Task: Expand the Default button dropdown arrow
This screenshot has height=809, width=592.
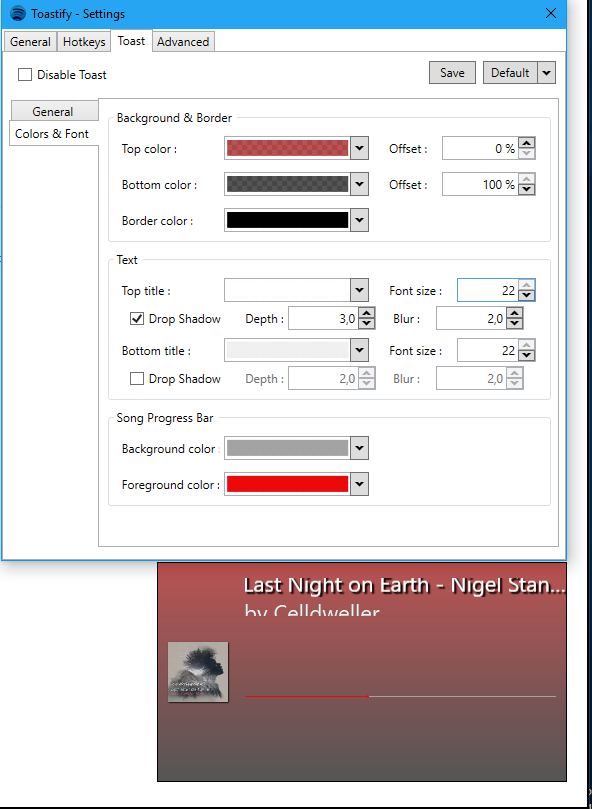Action: pos(547,73)
